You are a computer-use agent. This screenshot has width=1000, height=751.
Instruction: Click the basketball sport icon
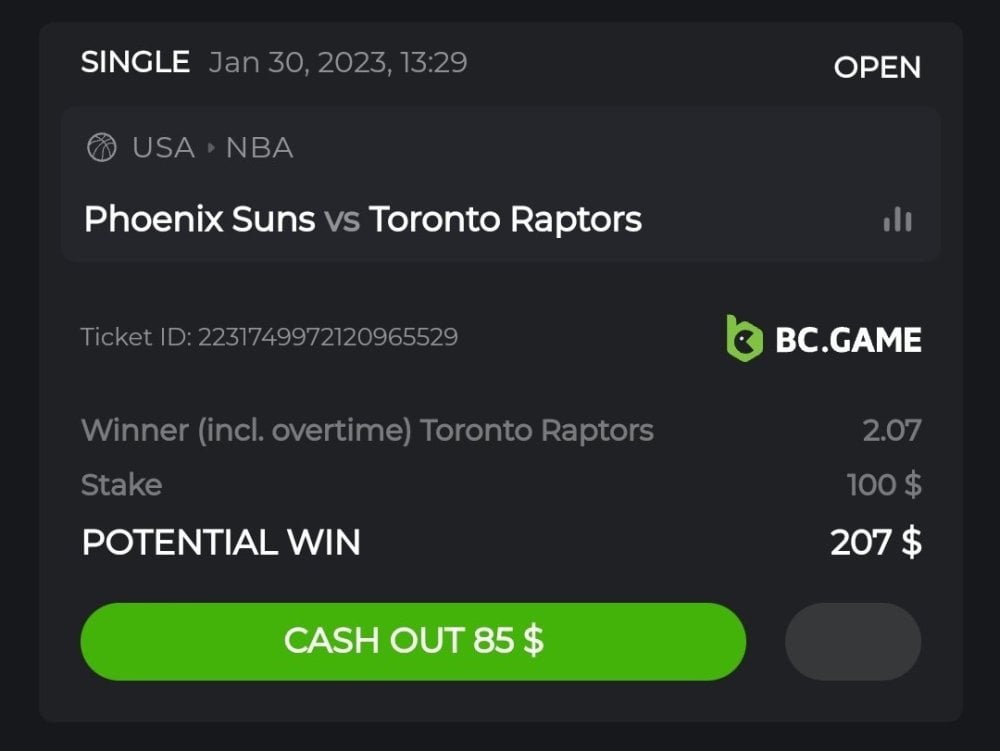tap(102, 149)
